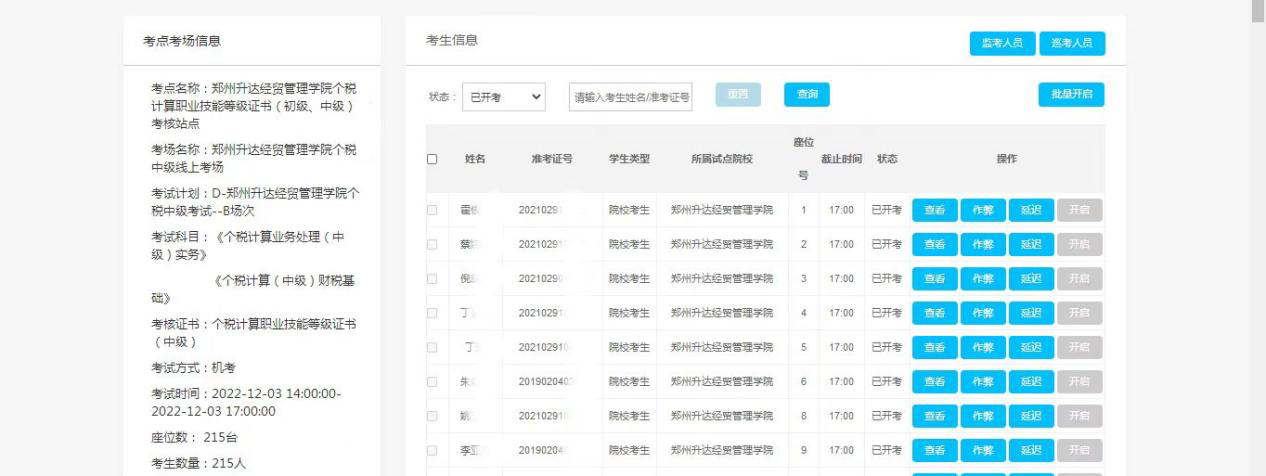Click 延迟 button for seat 9 candidate
Viewport: 1266px width, 476px height.
(1031, 450)
